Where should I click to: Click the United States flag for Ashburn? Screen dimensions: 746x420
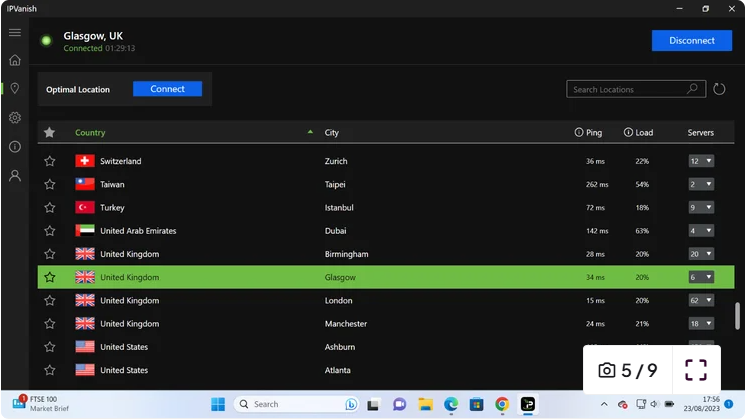85,347
